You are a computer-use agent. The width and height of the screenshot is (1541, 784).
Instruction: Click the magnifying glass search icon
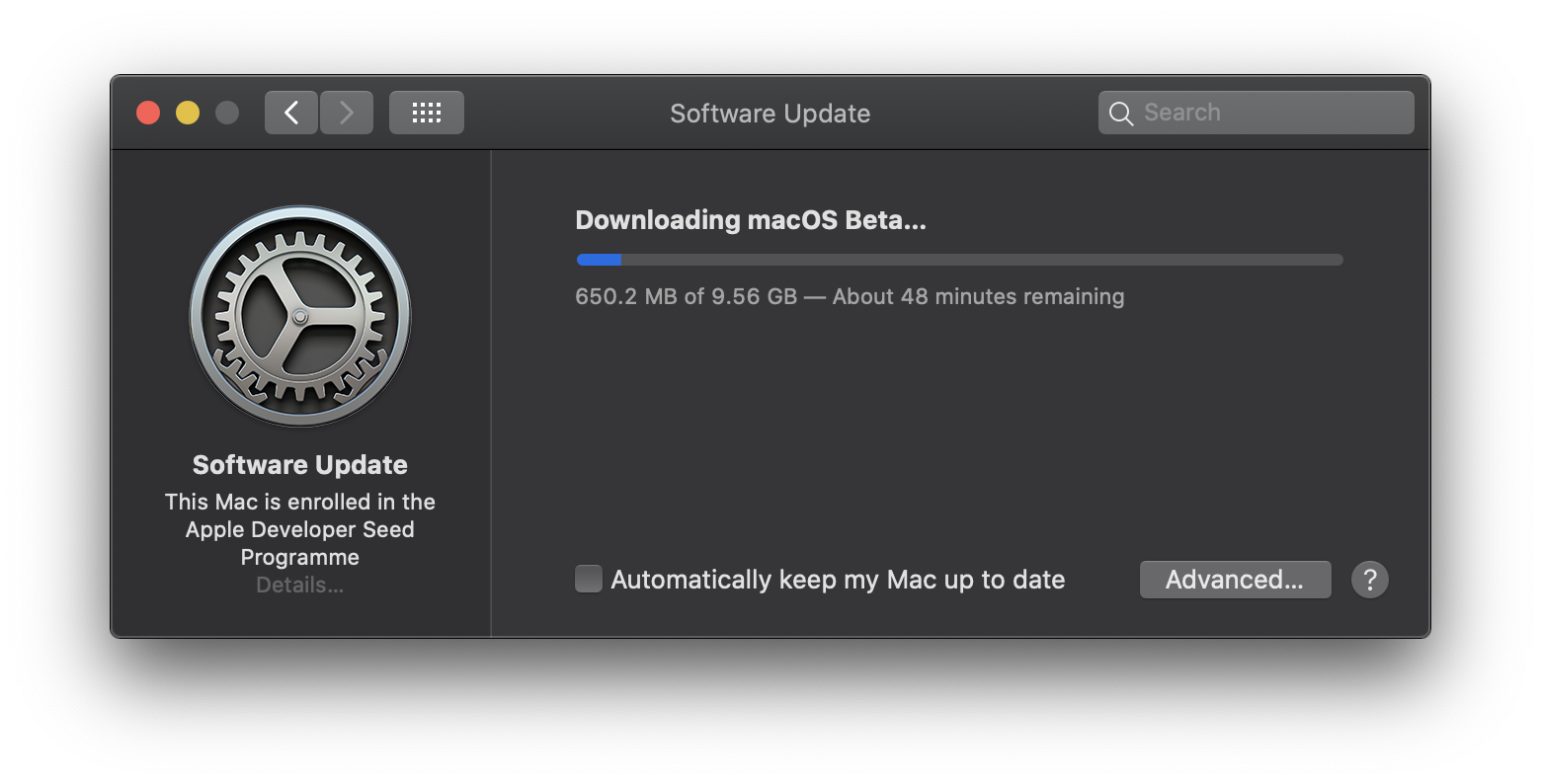[1121, 112]
